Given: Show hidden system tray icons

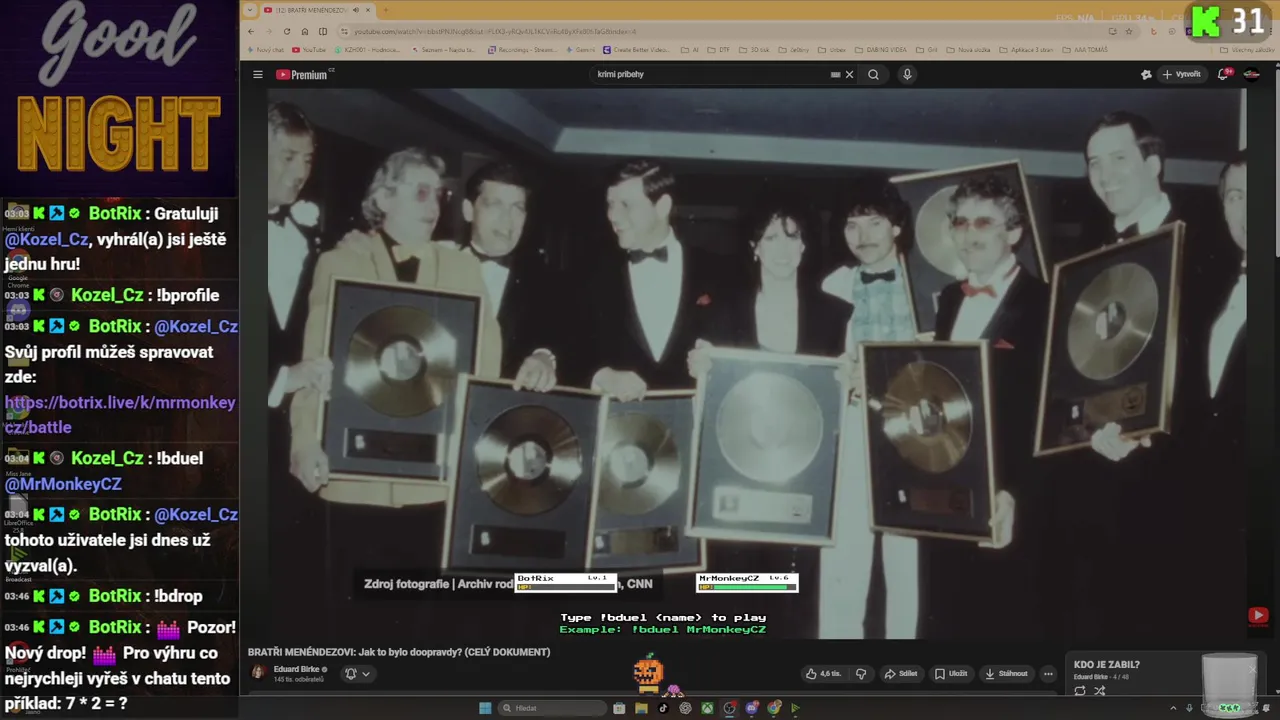Looking at the screenshot, I should (x=1173, y=708).
